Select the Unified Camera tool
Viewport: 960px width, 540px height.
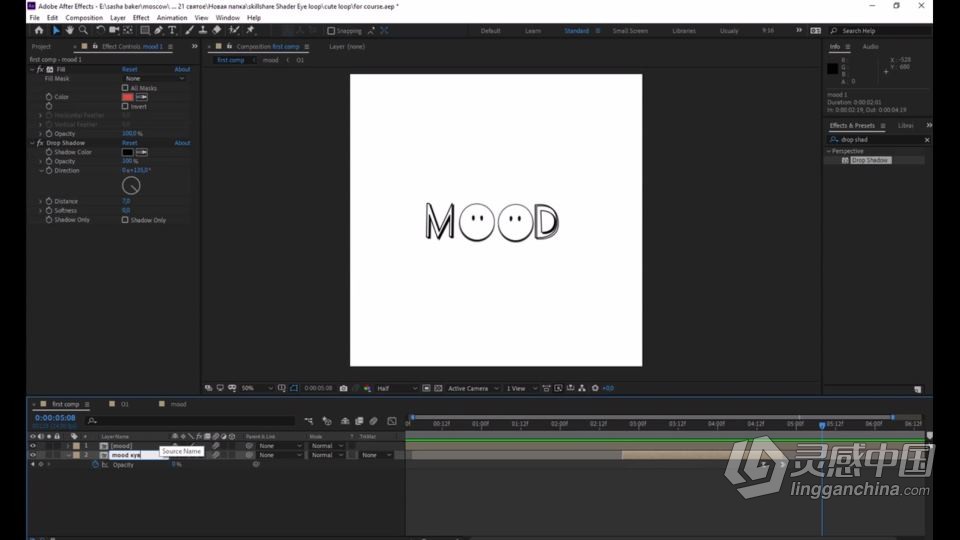tap(114, 30)
